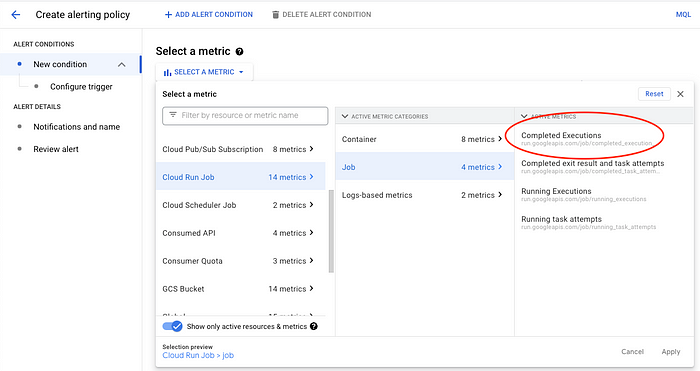Focus the Filter by resource or metric name field
The image size is (700, 371).
coord(245,116)
